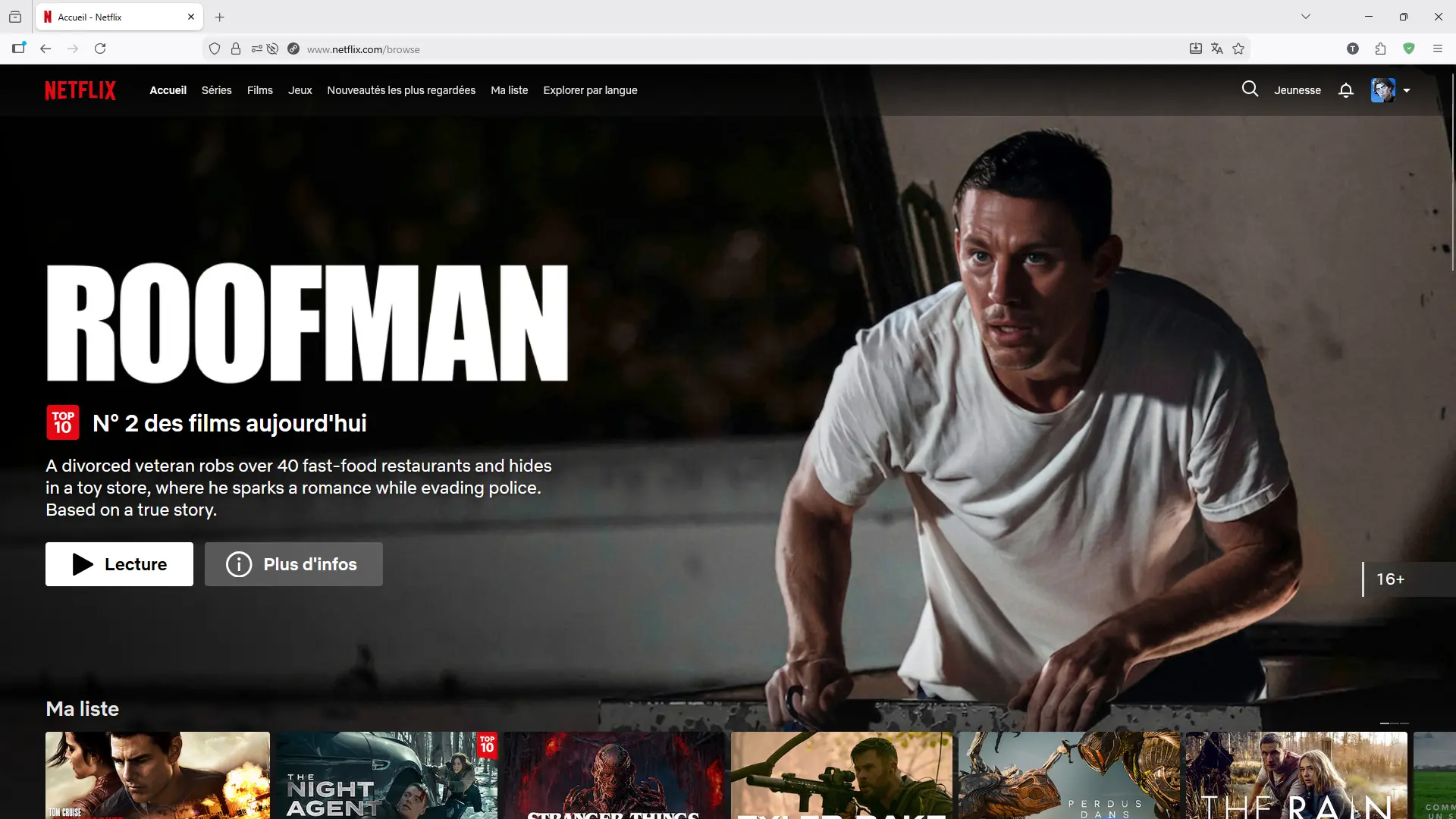Open the Tom Cruise movie thumbnail
1456x819 pixels.
158,775
